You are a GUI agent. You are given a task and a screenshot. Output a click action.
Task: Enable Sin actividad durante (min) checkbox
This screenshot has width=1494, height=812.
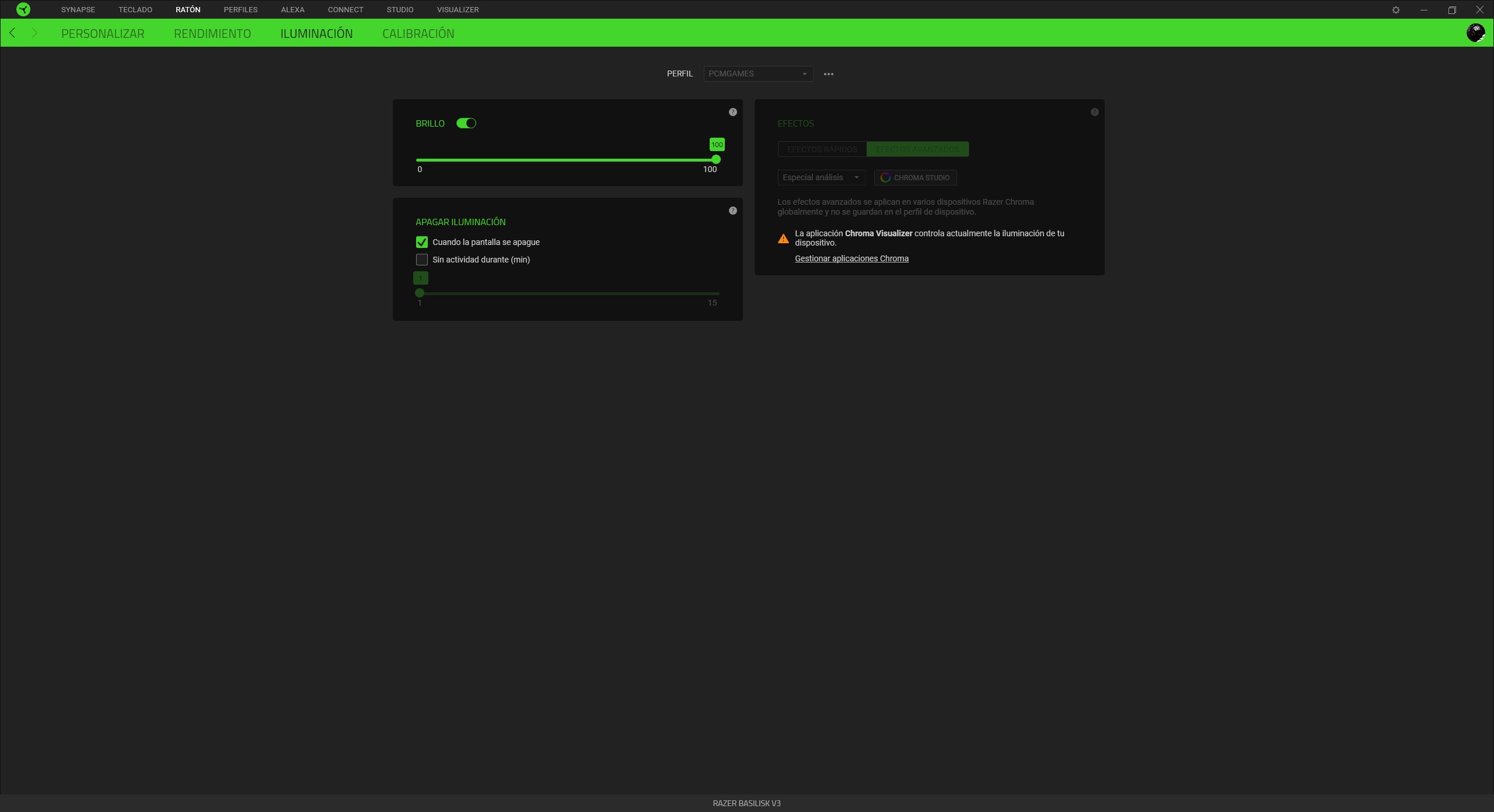point(422,260)
